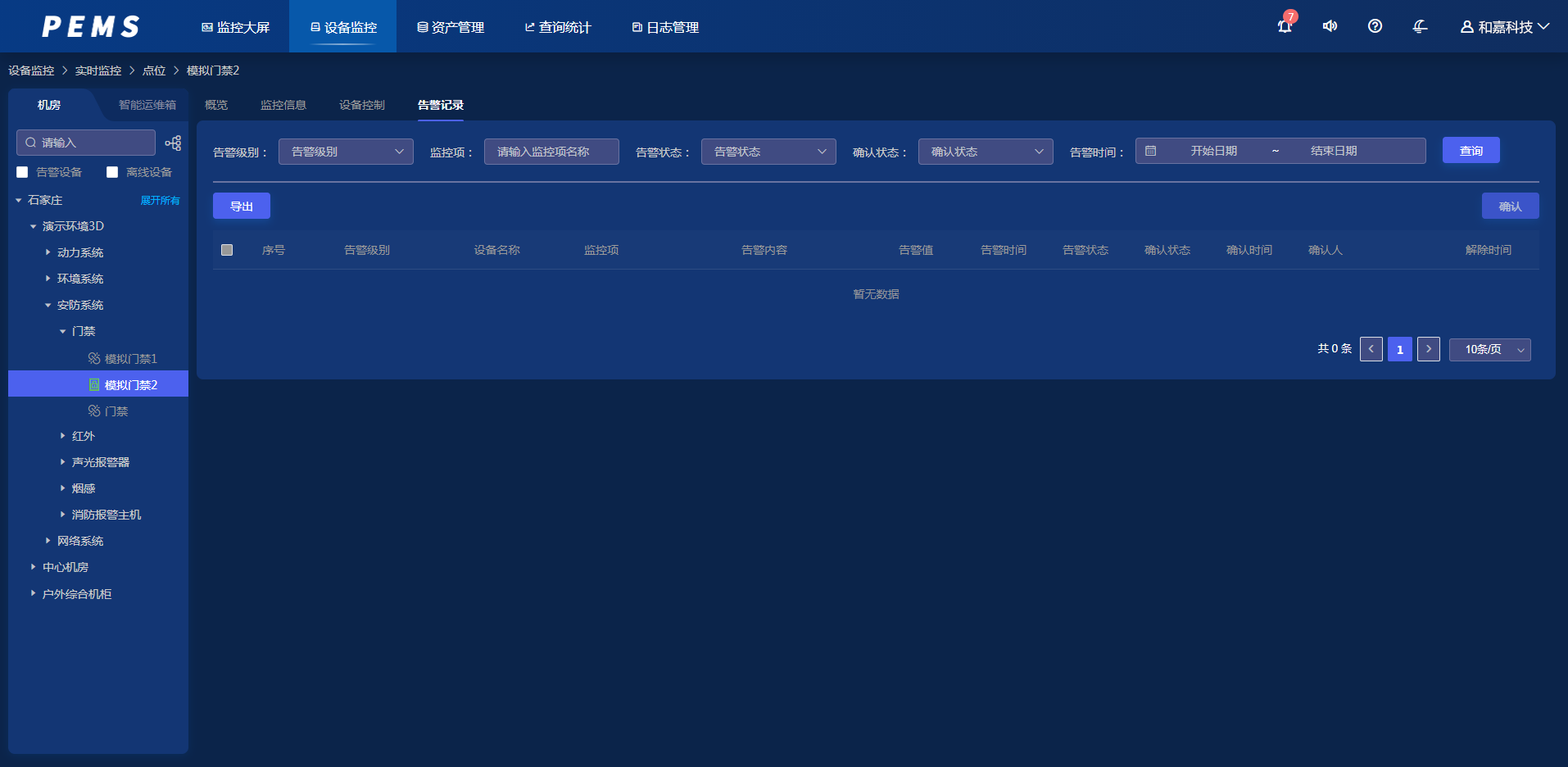Enable the 离线设备 checkbox filter

pos(112,172)
